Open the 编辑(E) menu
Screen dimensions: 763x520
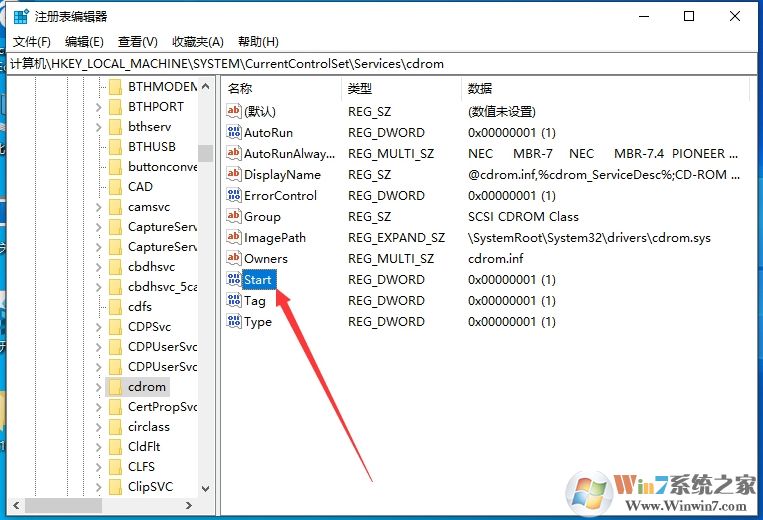pyautogui.click(x=84, y=42)
